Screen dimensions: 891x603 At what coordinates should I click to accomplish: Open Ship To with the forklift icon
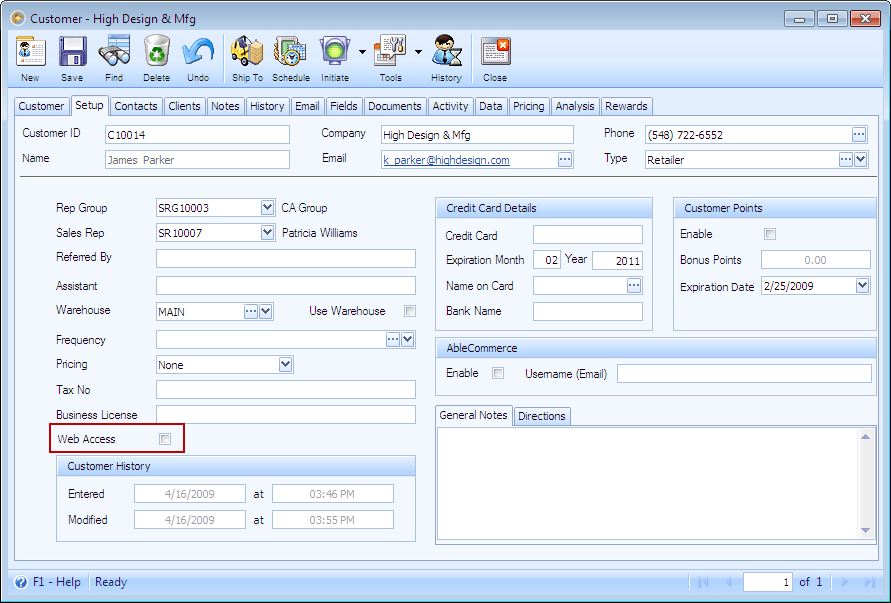click(247, 52)
